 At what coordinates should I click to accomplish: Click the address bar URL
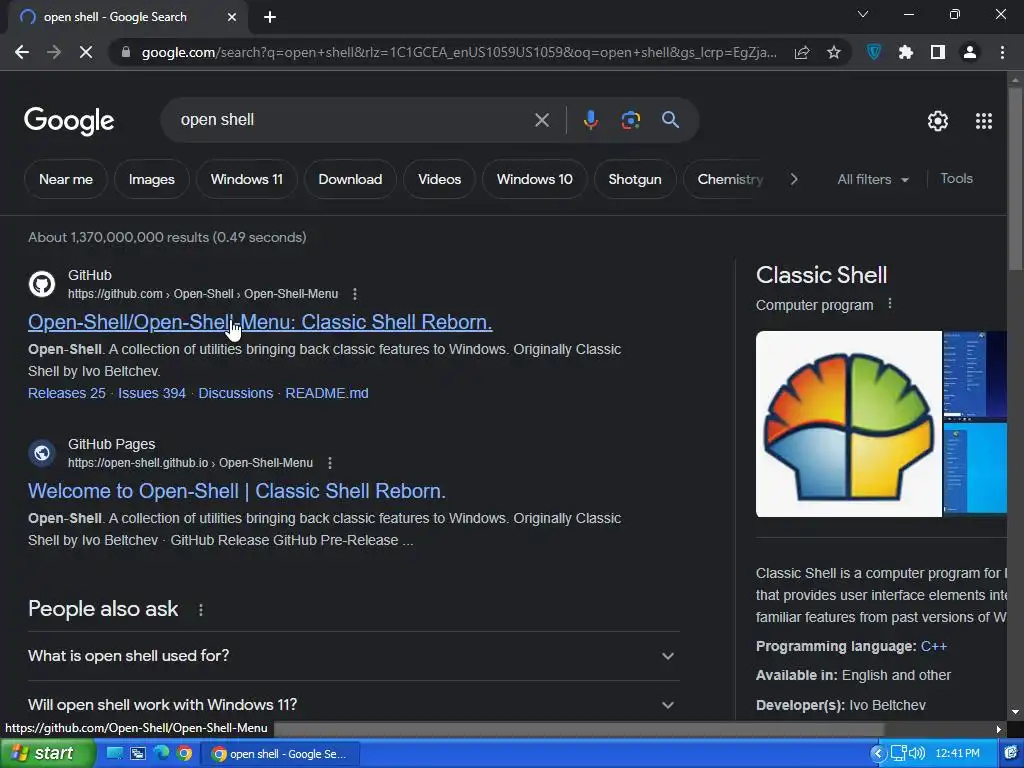458,52
